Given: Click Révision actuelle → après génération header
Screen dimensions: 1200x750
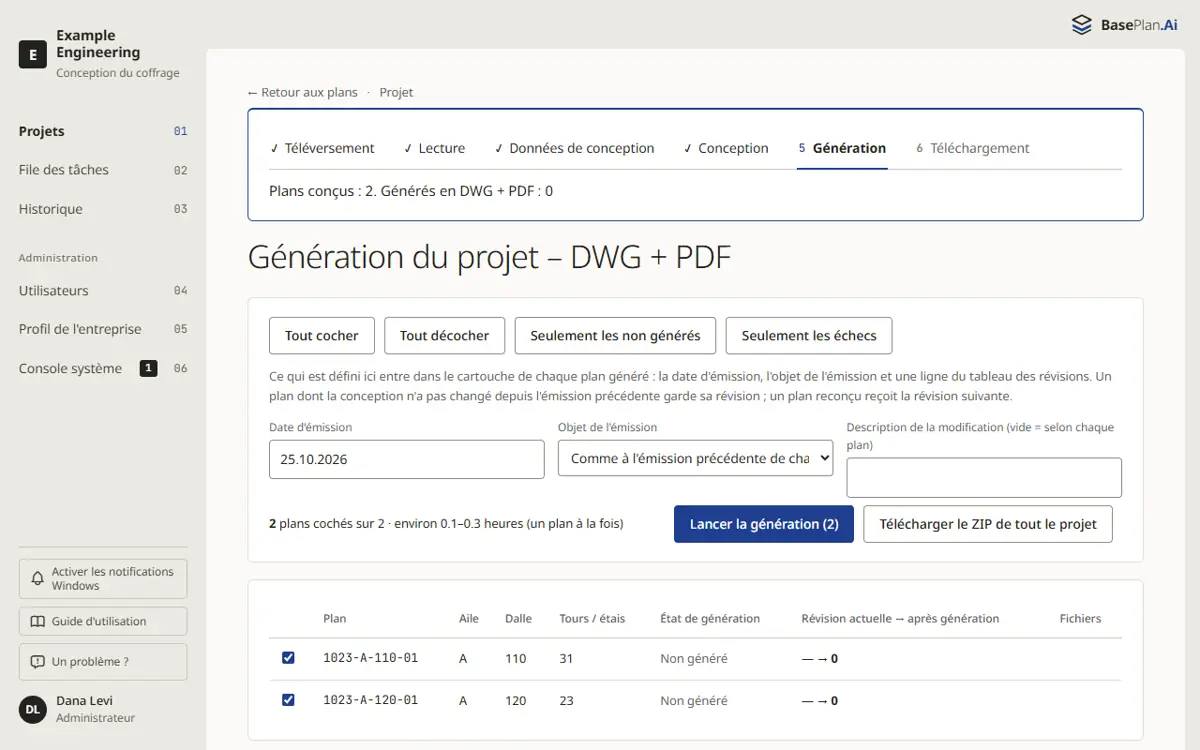Looking at the screenshot, I should [x=900, y=618].
